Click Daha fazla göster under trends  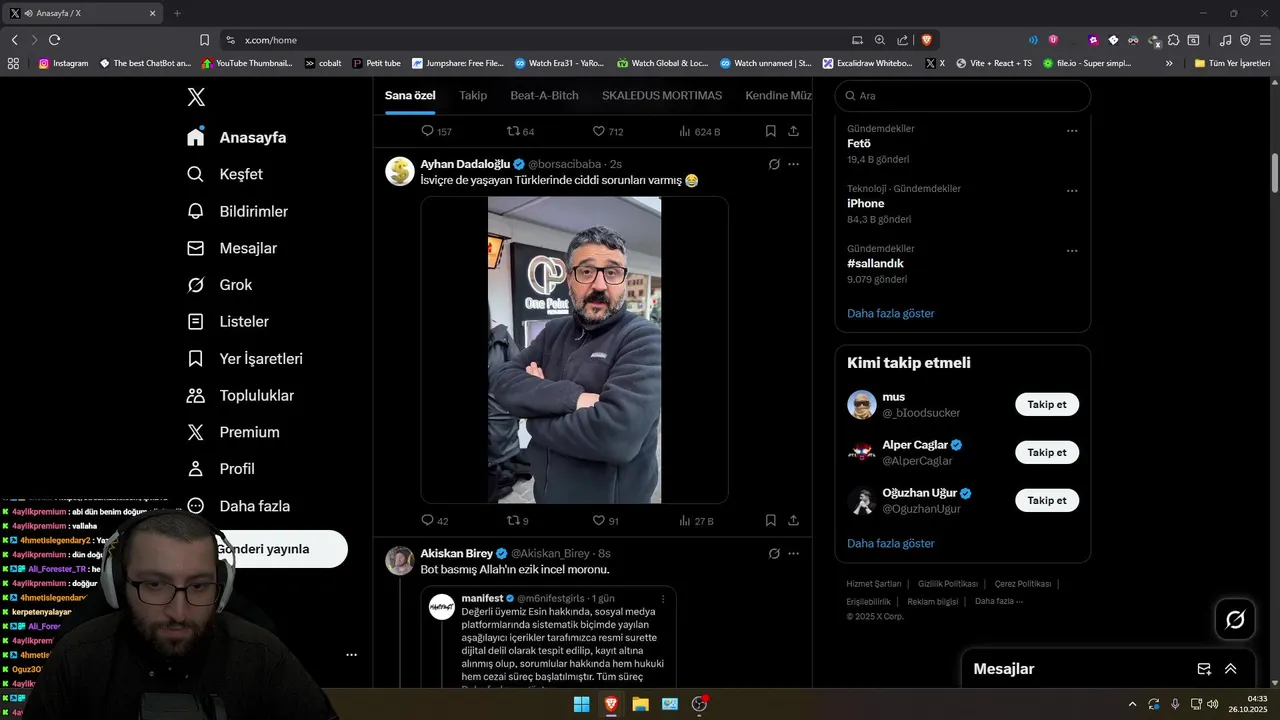point(891,313)
